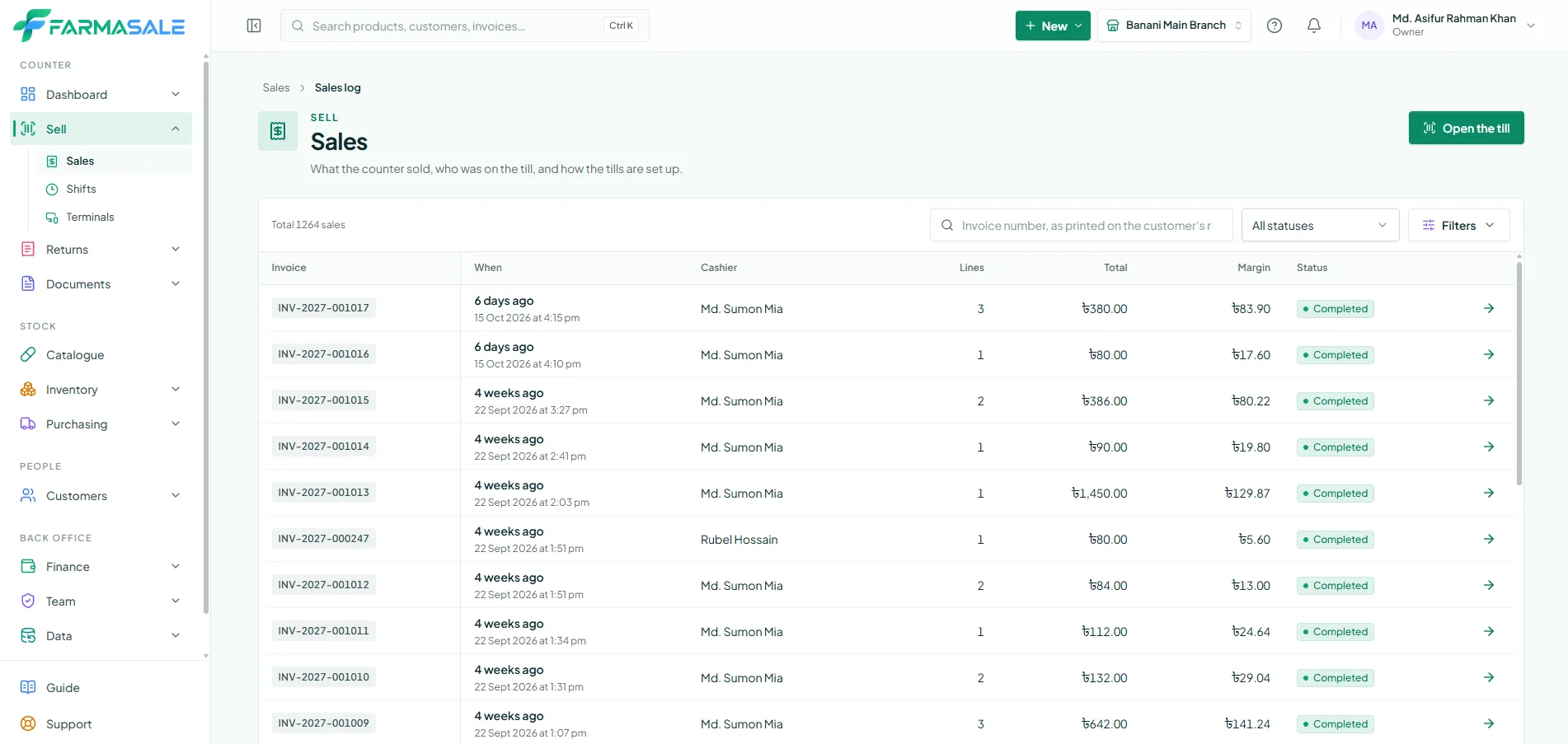
Task: Open row arrow for INV-2027-001009
Action: (1489, 723)
